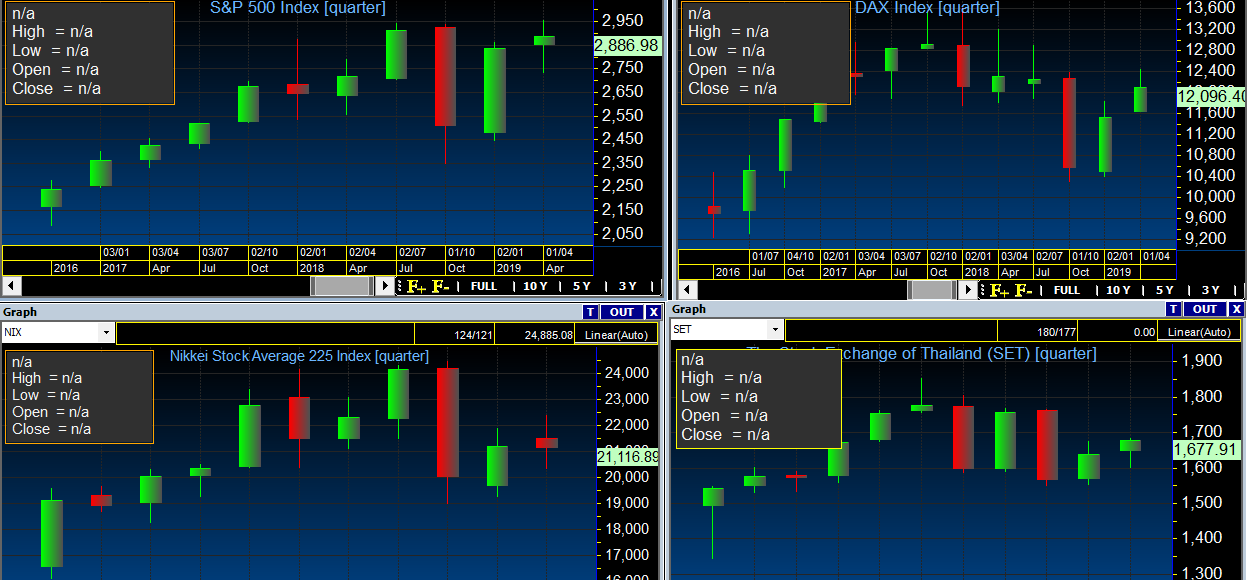Screen dimensions: 1247x580
Task: Show FULL range on the DAX chart
Action: coord(1067,290)
